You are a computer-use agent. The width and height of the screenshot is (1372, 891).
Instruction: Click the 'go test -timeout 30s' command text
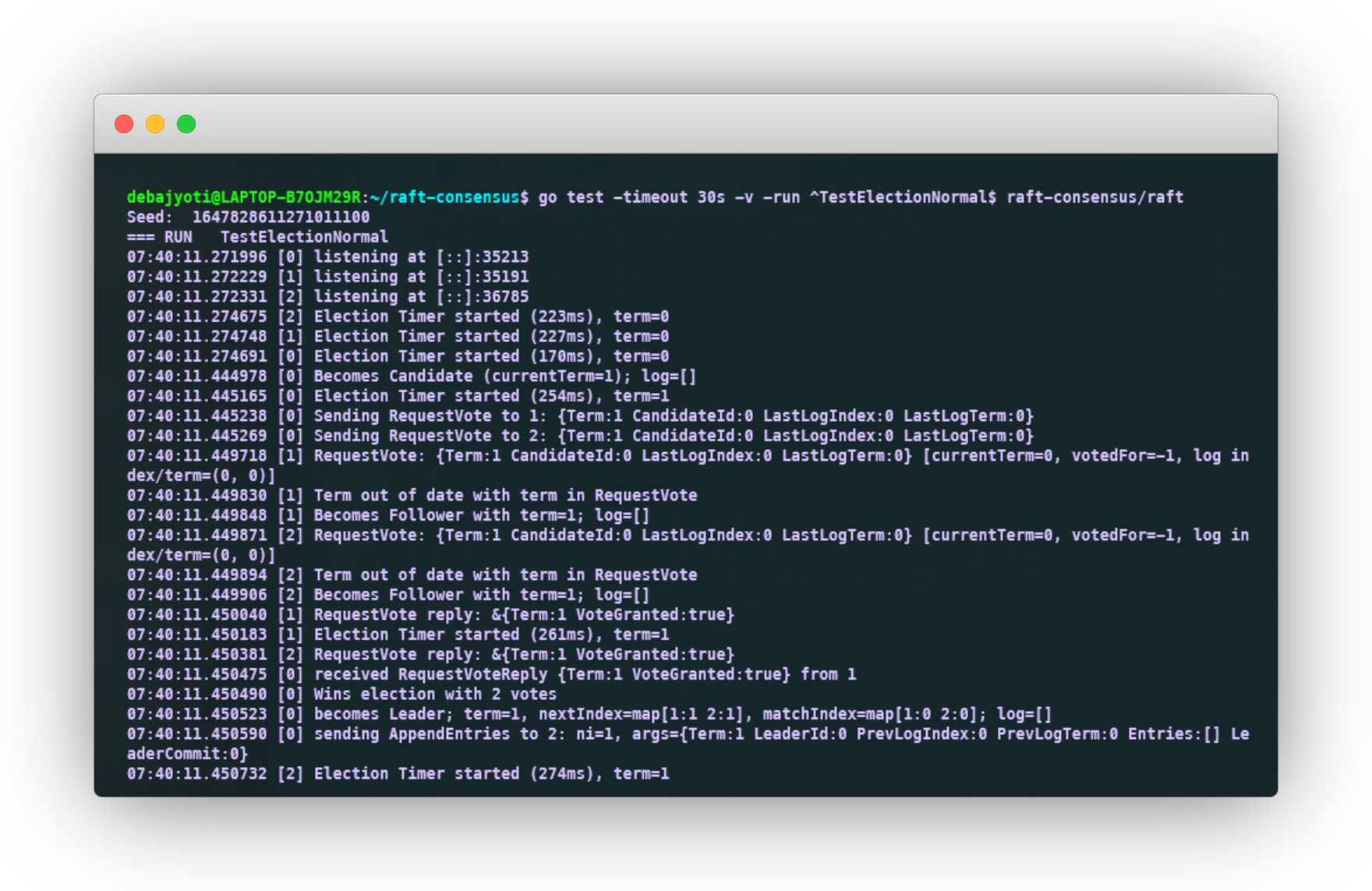coord(632,197)
